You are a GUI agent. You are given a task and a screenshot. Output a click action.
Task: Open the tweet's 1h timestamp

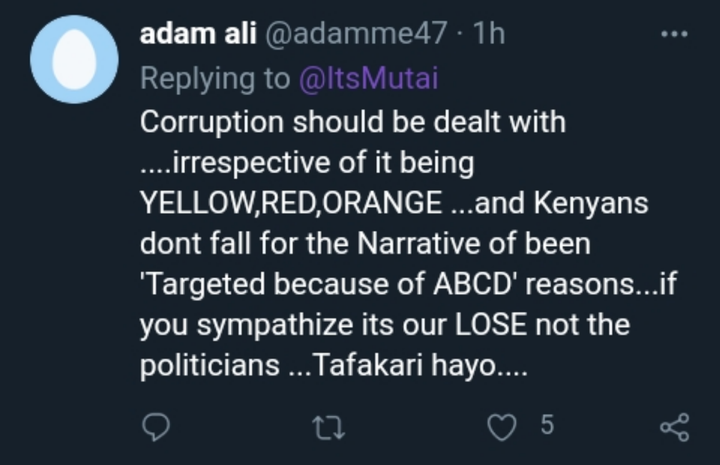487,34
